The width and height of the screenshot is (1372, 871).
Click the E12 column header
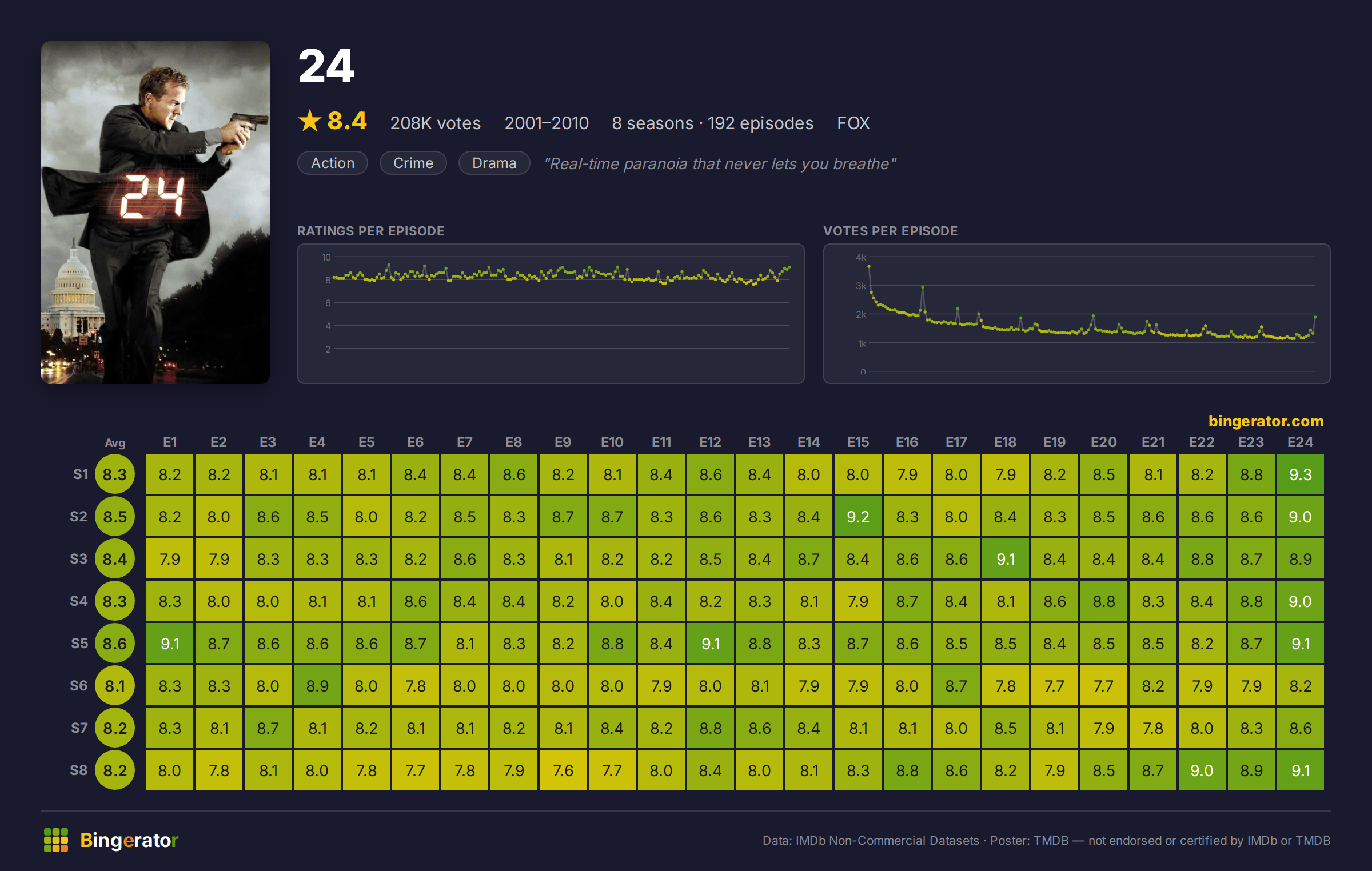tap(711, 442)
